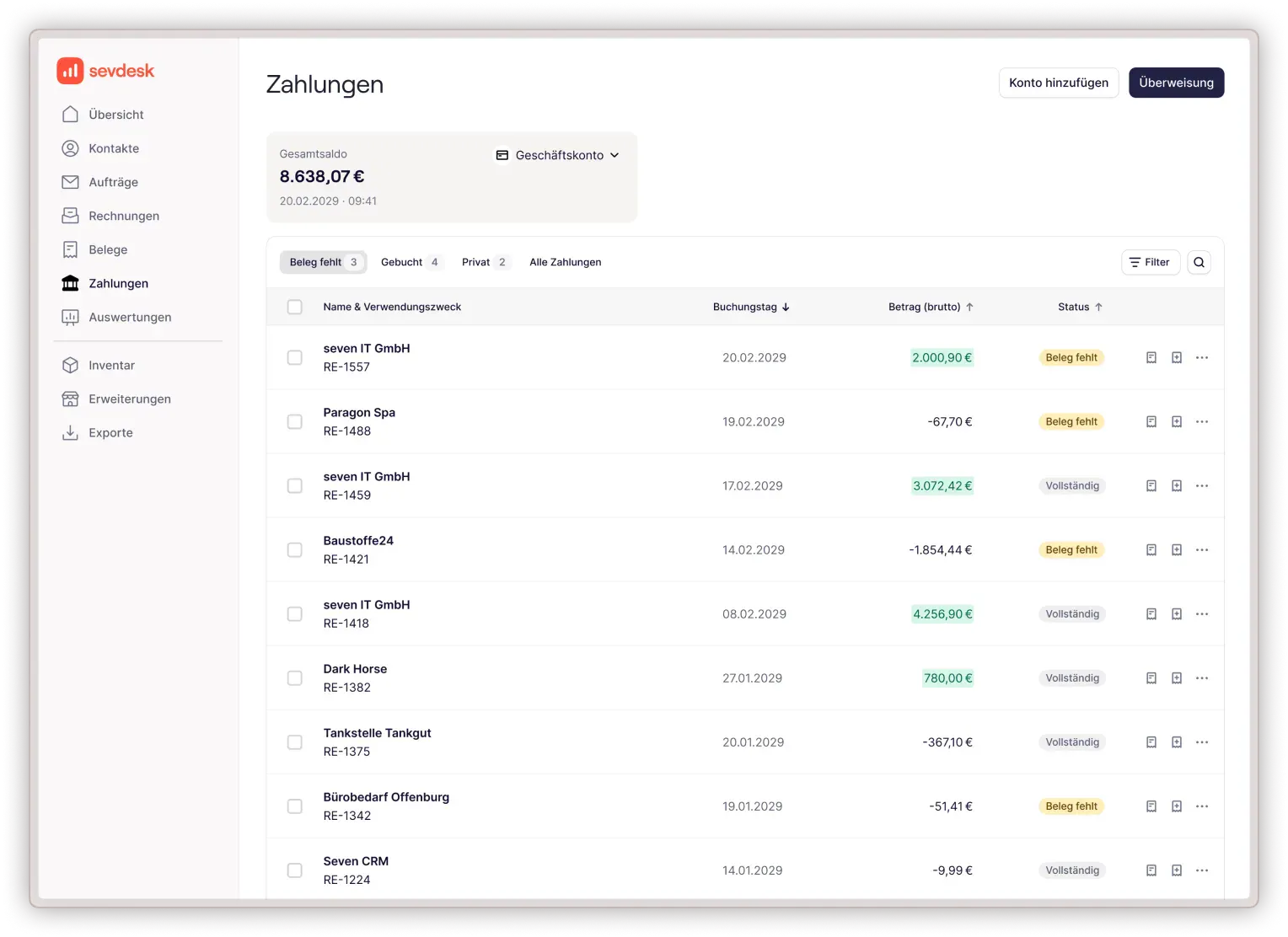This screenshot has height=937, width=1288.
Task: Sort by Name & Verwendungszweck column
Action: click(x=392, y=307)
